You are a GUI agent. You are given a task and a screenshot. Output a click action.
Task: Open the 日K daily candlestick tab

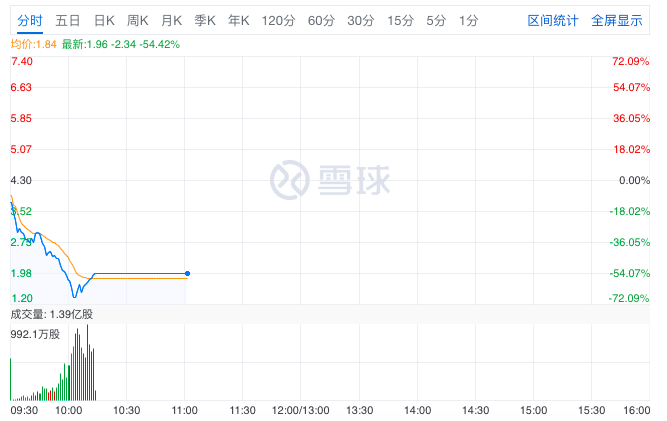(104, 20)
